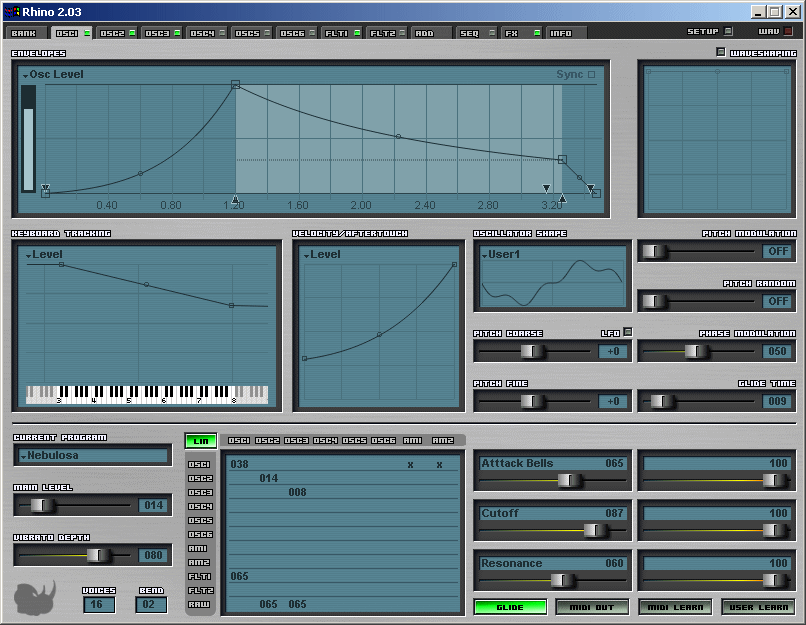The image size is (806, 625).
Task: Click the Cutoff slider handle
Action: [x=595, y=530]
